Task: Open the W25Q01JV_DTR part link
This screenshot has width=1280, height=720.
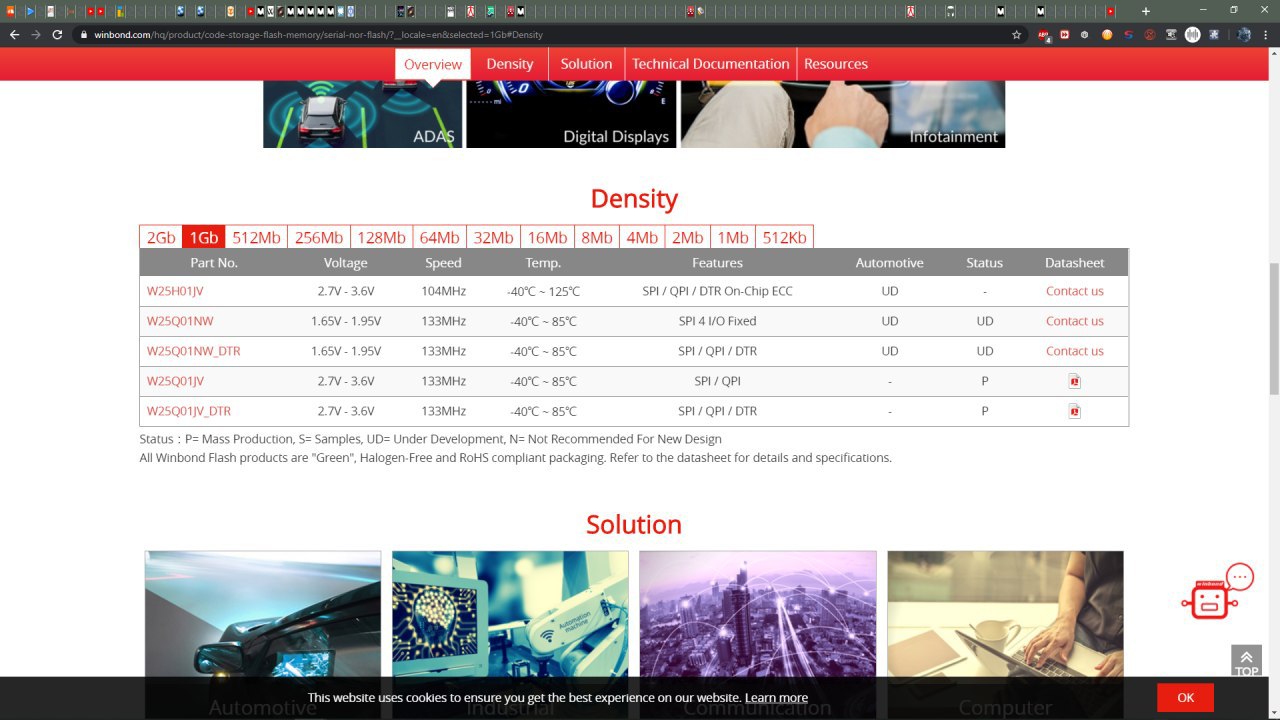Action: click(x=189, y=411)
